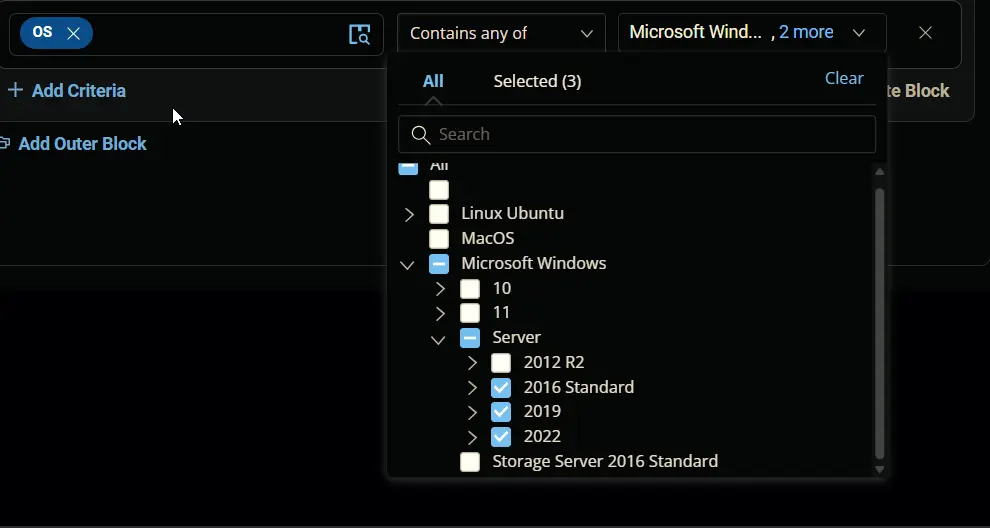The image size is (990, 528).
Task: Uncheck the 2016 Standard checkbox
Action: tap(501, 387)
